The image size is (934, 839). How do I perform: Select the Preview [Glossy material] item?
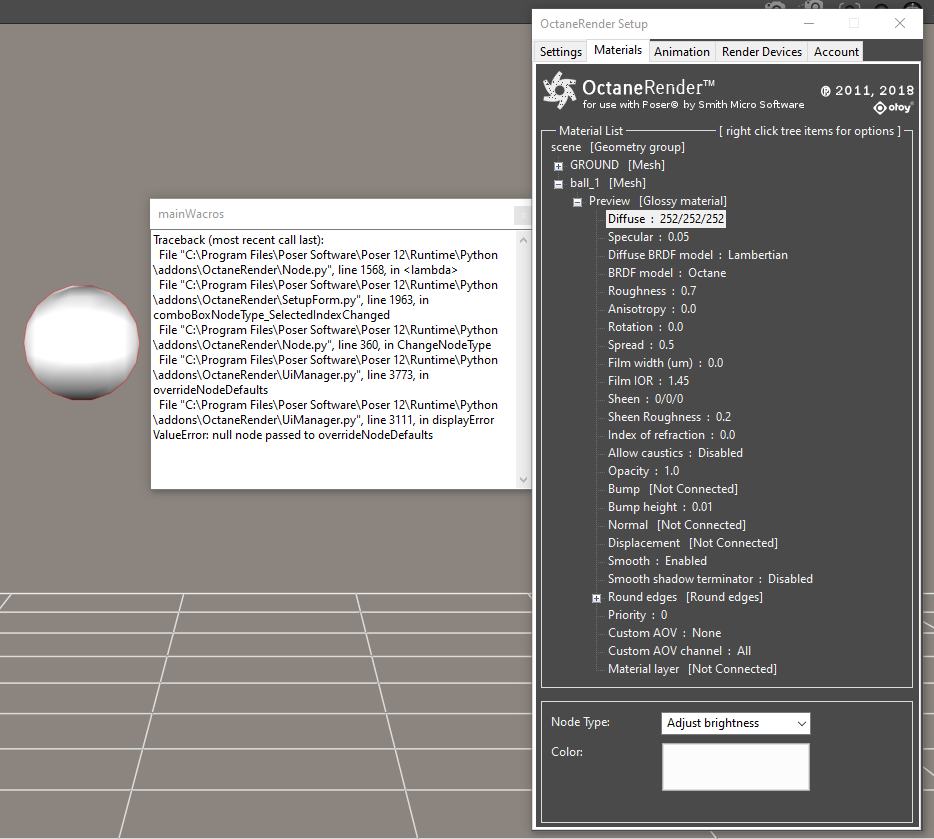(658, 201)
